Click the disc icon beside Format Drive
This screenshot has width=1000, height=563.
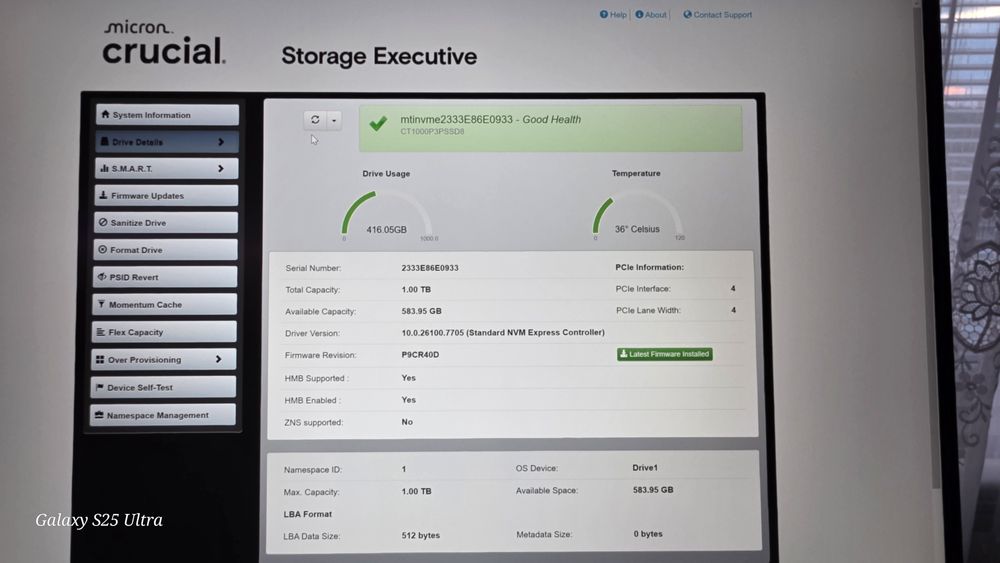pyautogui.click(x=102, y=249)
